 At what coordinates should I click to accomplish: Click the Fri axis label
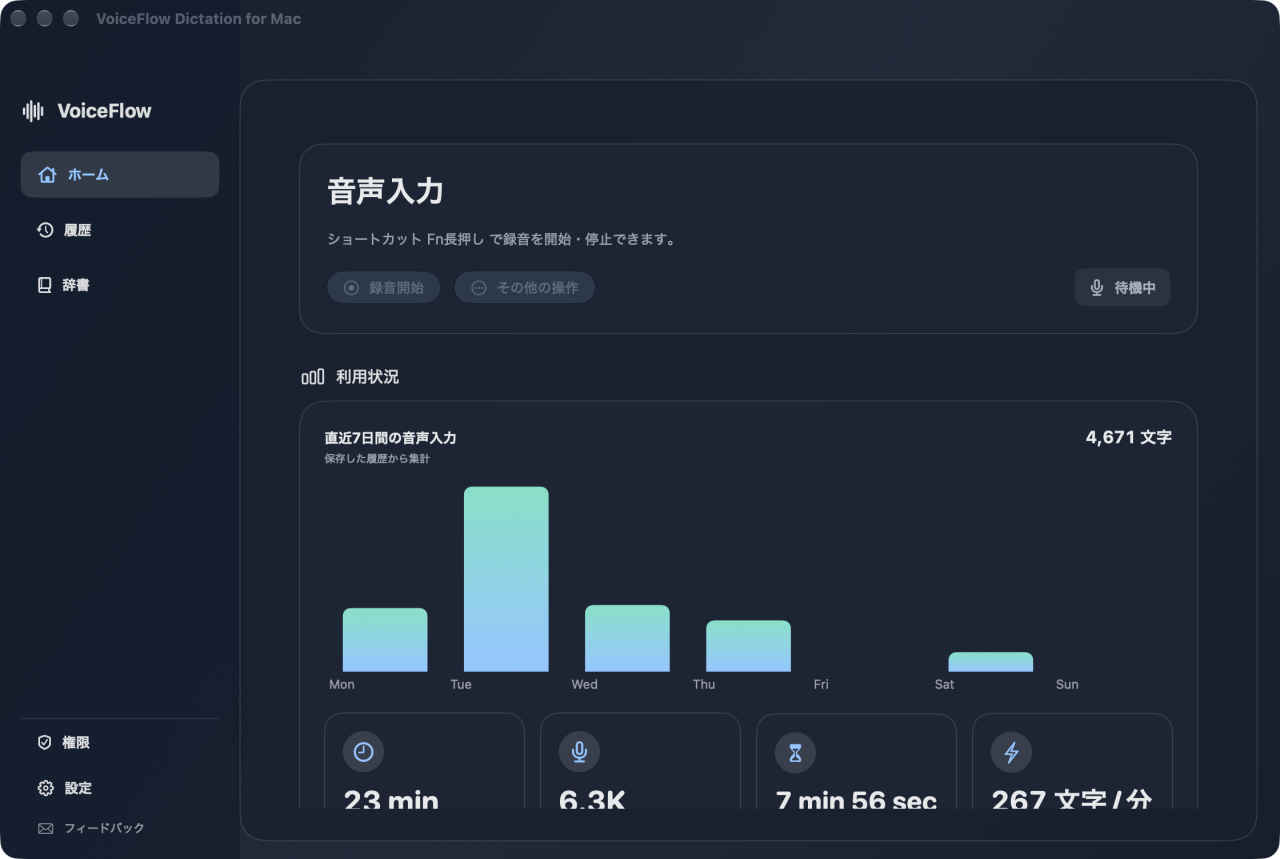tap(821, 685)
